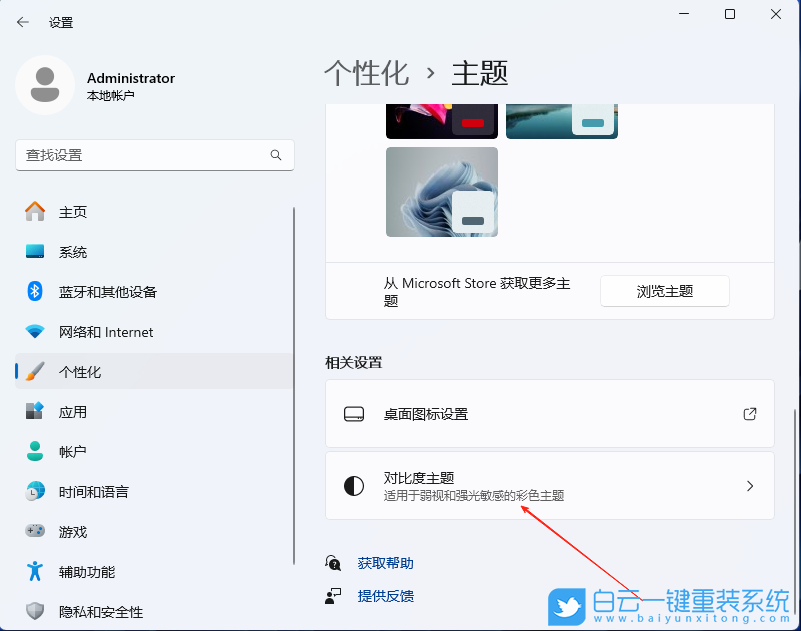
Task: Click the network globe icon in sidebar
Action: [x=34, y=331]
